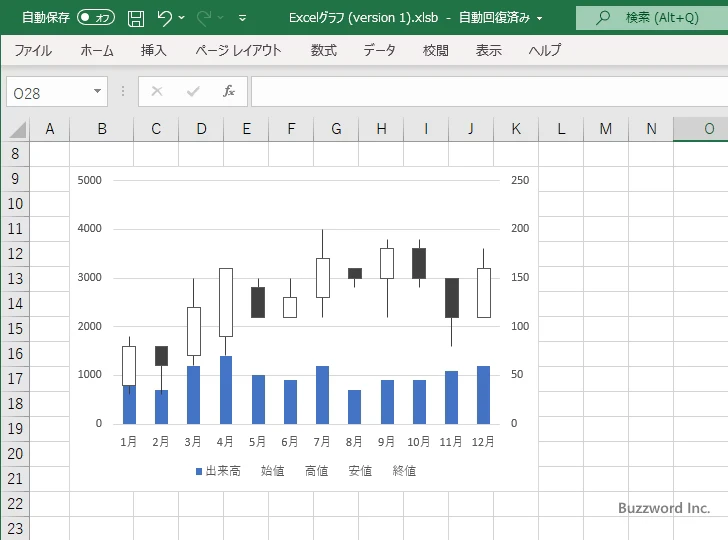The image size is (728, 540).
Task: Click the 5000 left axis label
Action: point(89,180)
